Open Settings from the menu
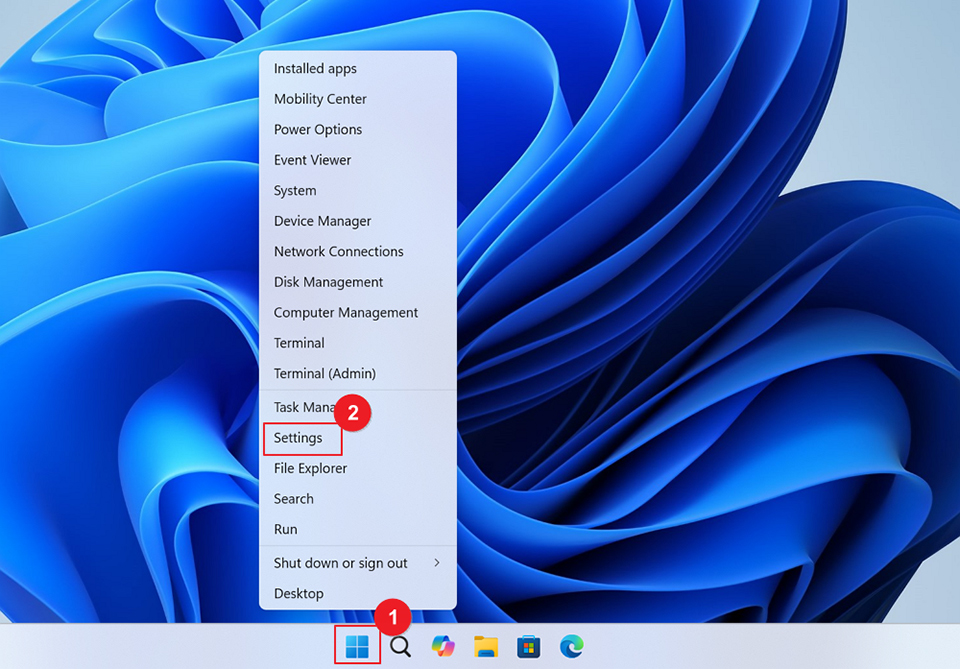 coord(301,437)
